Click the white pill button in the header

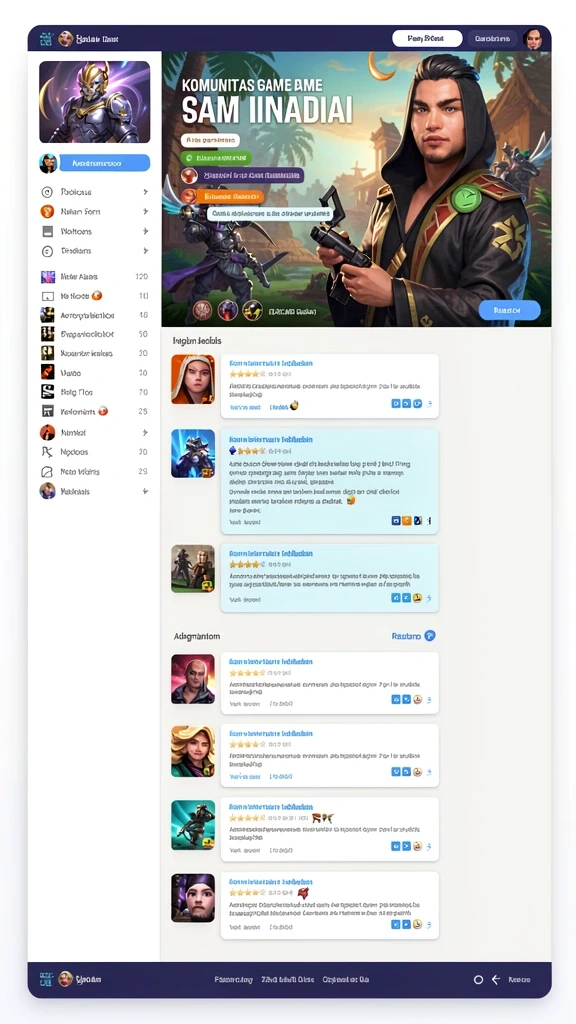coord(427,39)
